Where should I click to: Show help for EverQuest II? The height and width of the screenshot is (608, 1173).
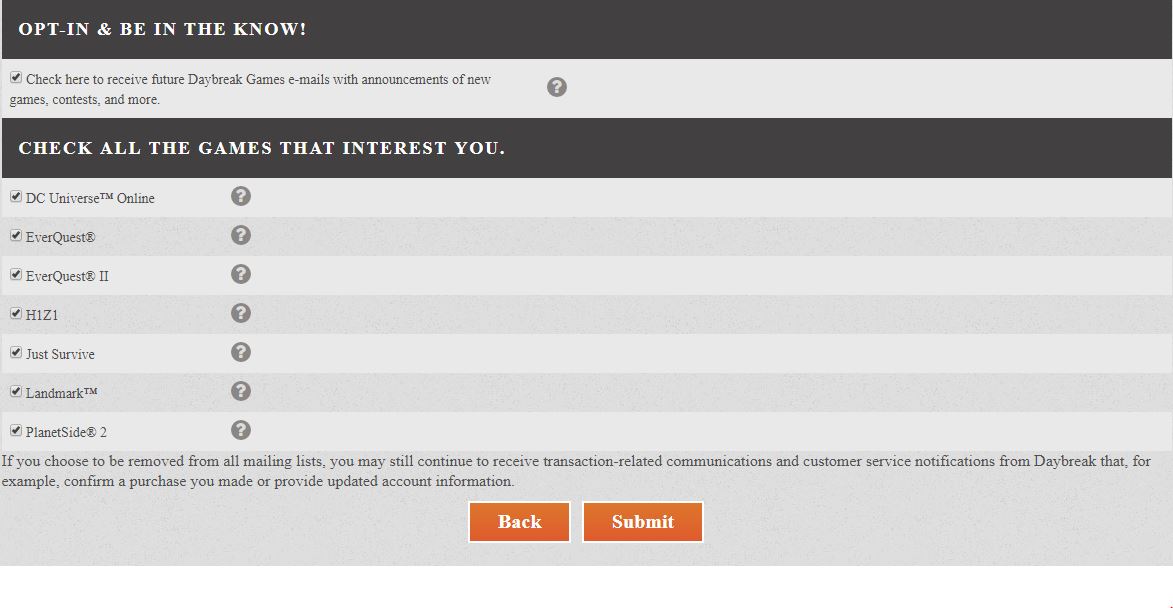click(x=240, y=274)
